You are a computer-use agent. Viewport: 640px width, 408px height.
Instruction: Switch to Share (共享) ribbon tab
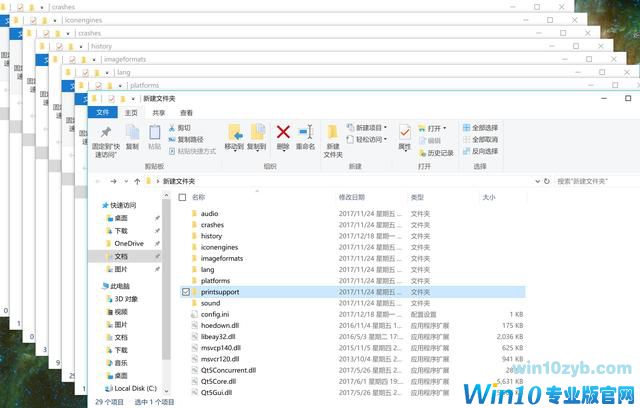159,113
